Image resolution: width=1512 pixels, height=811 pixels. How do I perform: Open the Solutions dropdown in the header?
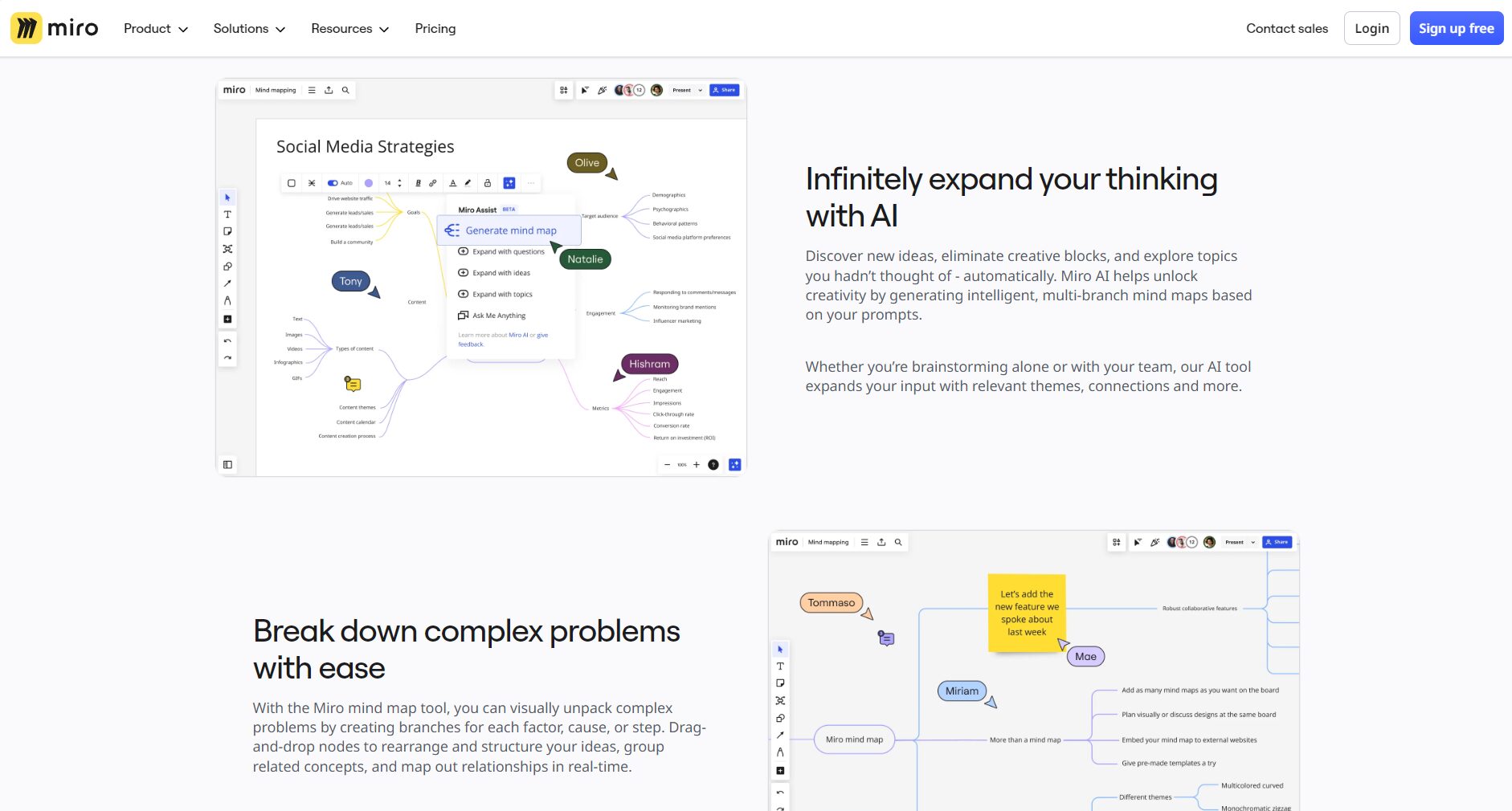pos(249,28)
